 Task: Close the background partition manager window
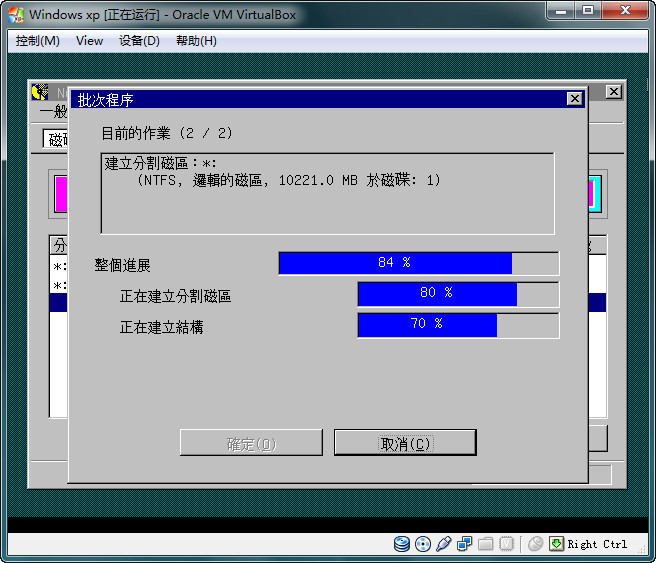coord(614,92)
